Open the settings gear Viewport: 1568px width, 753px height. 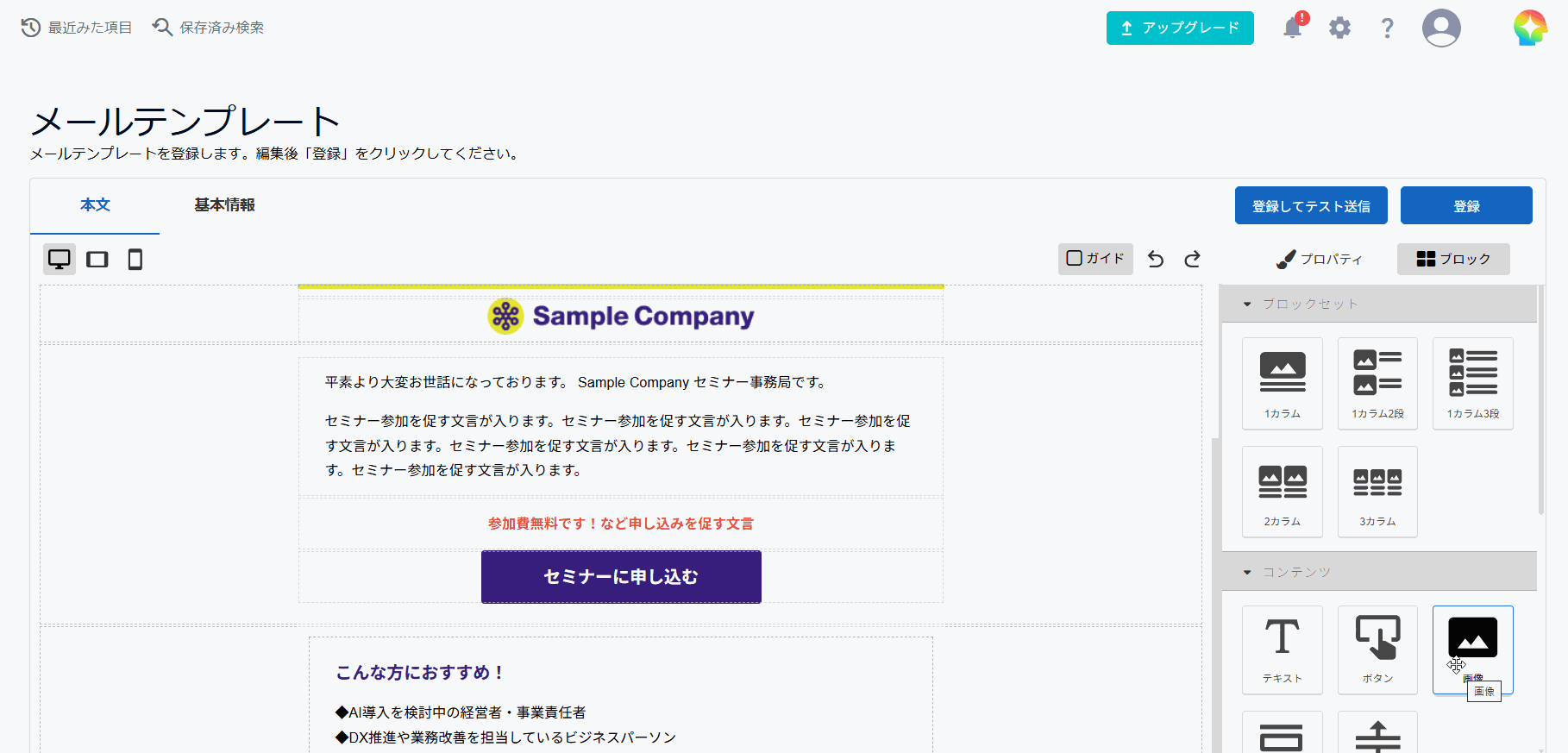click(1339, 28)
